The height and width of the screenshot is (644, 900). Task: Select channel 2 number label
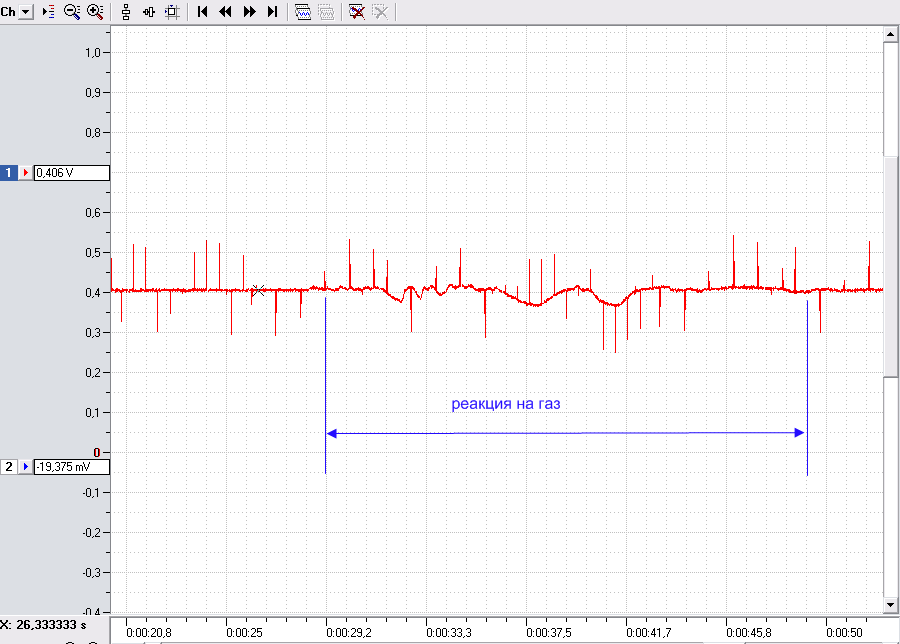tap(9, 467)
